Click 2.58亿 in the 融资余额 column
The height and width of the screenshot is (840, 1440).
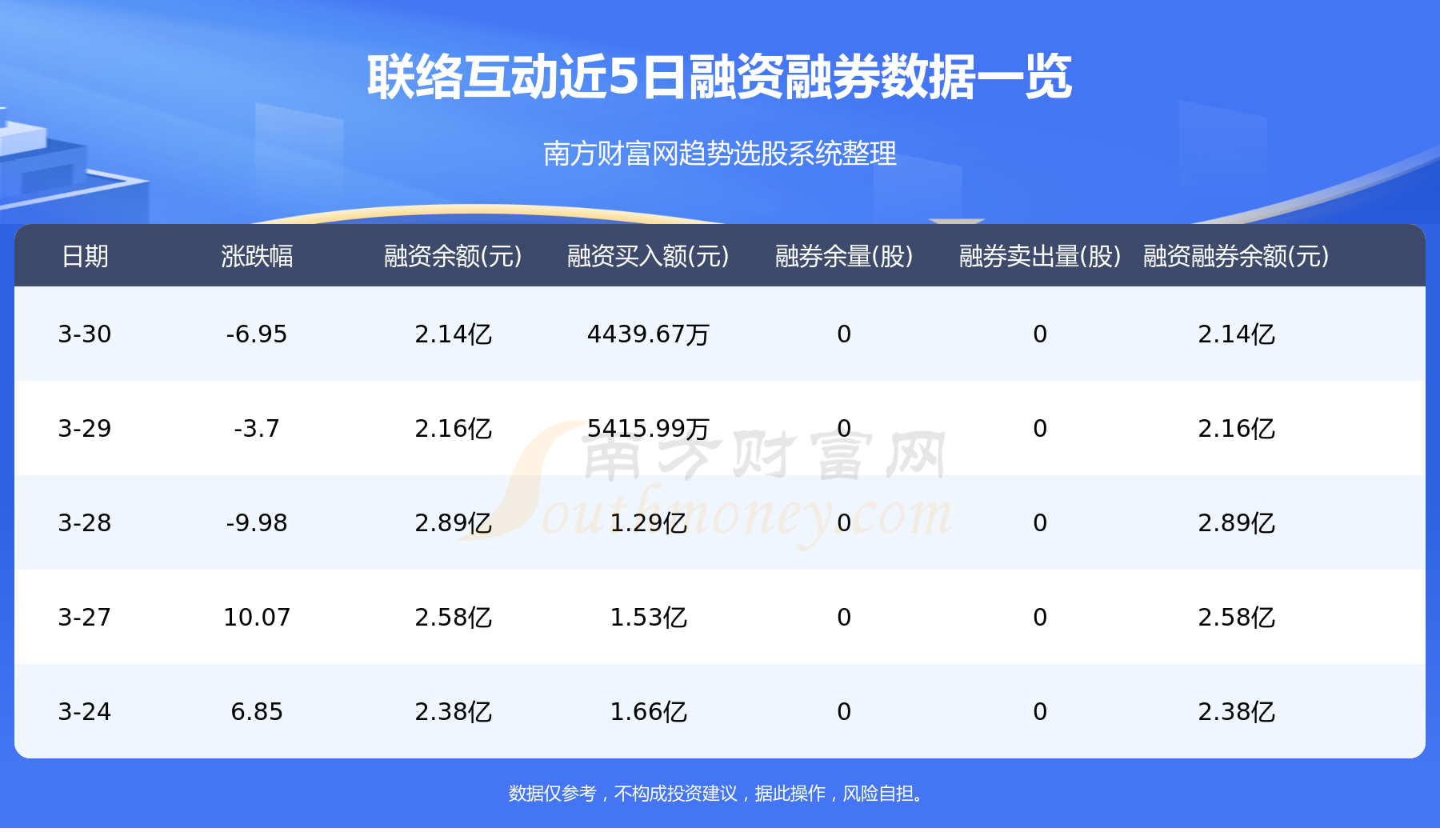pos(453,617)
